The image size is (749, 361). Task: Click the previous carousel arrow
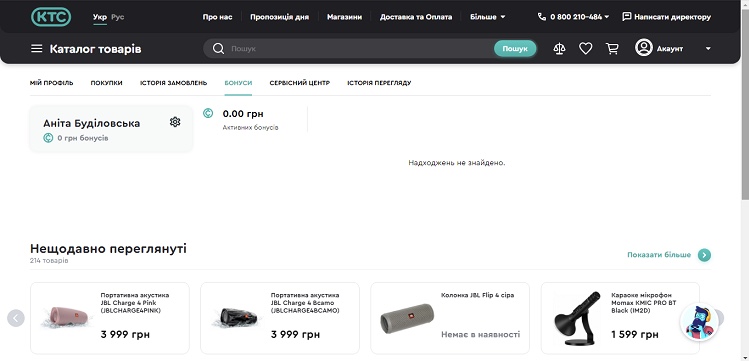(16, 318)
